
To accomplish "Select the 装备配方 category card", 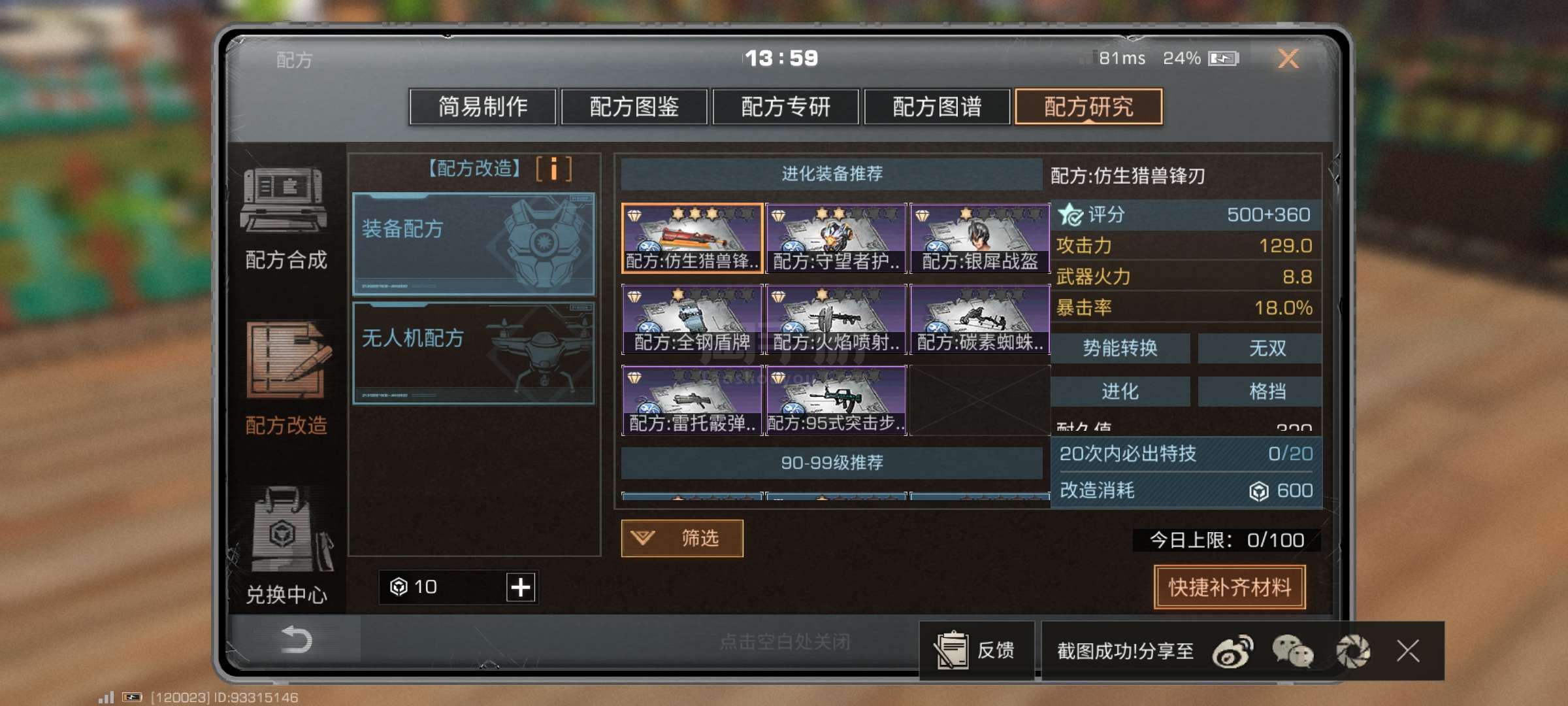I will (x=474, y=244).
